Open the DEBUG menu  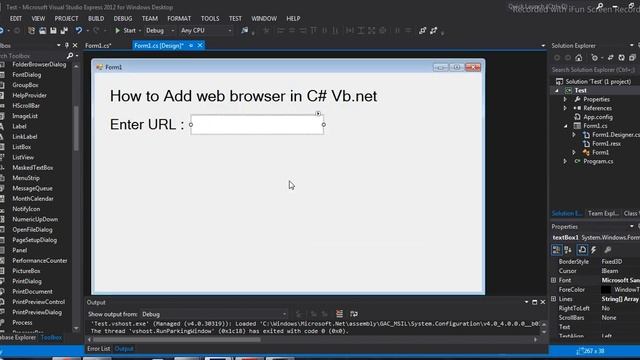coord(123,18)
